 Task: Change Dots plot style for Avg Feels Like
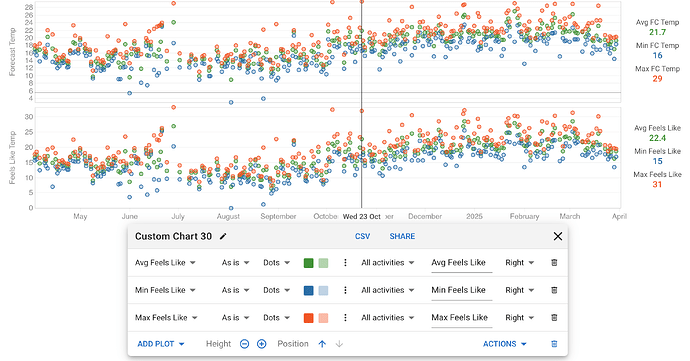[x=276, y=262]
